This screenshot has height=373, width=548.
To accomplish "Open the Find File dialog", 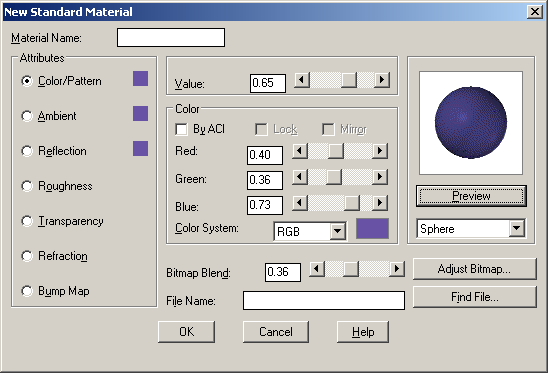I will (x=475, y=297).
